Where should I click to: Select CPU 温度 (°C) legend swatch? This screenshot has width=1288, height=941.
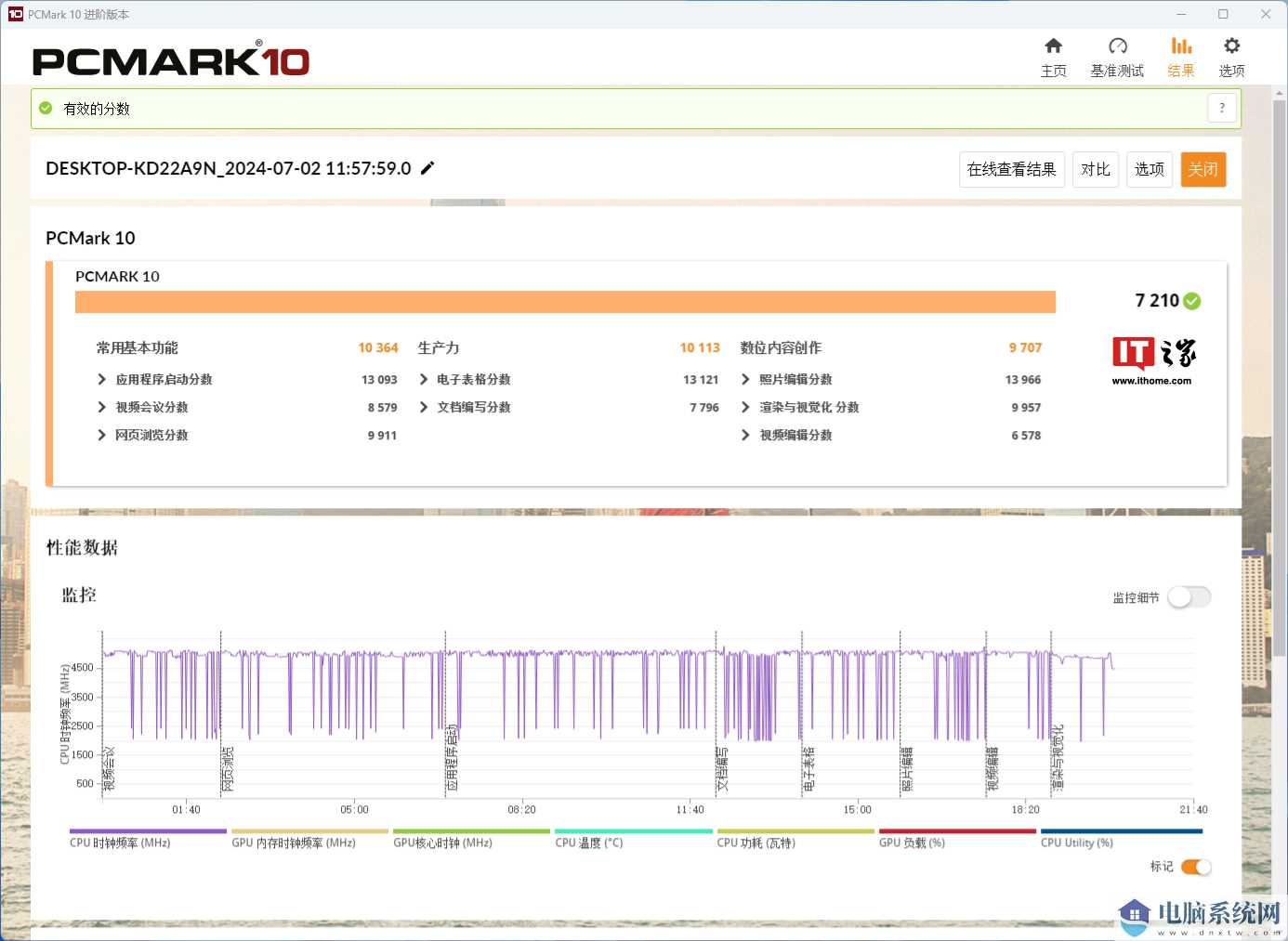633,831
